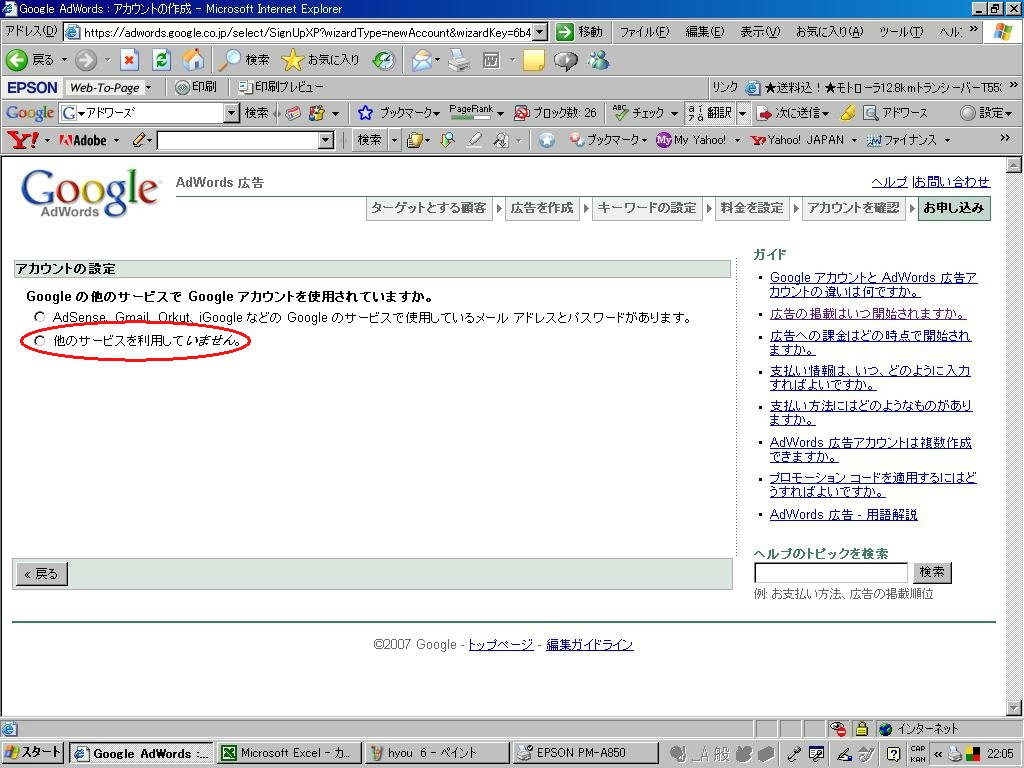Go to キーワードの設定 wizard step
1024x768 pixels.
(x=647, y=208)
